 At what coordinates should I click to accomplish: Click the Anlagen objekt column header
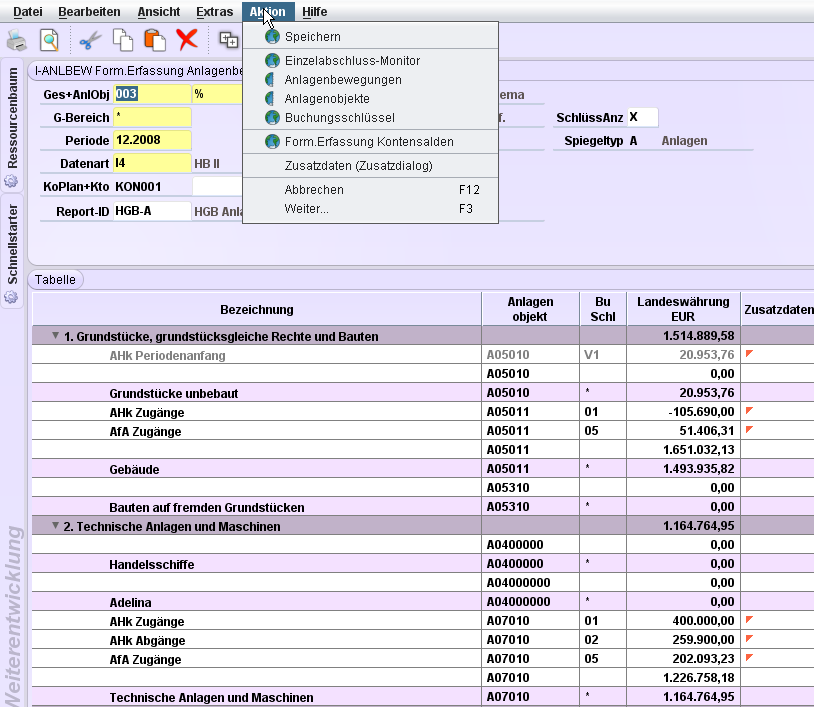tap(530, 309)
